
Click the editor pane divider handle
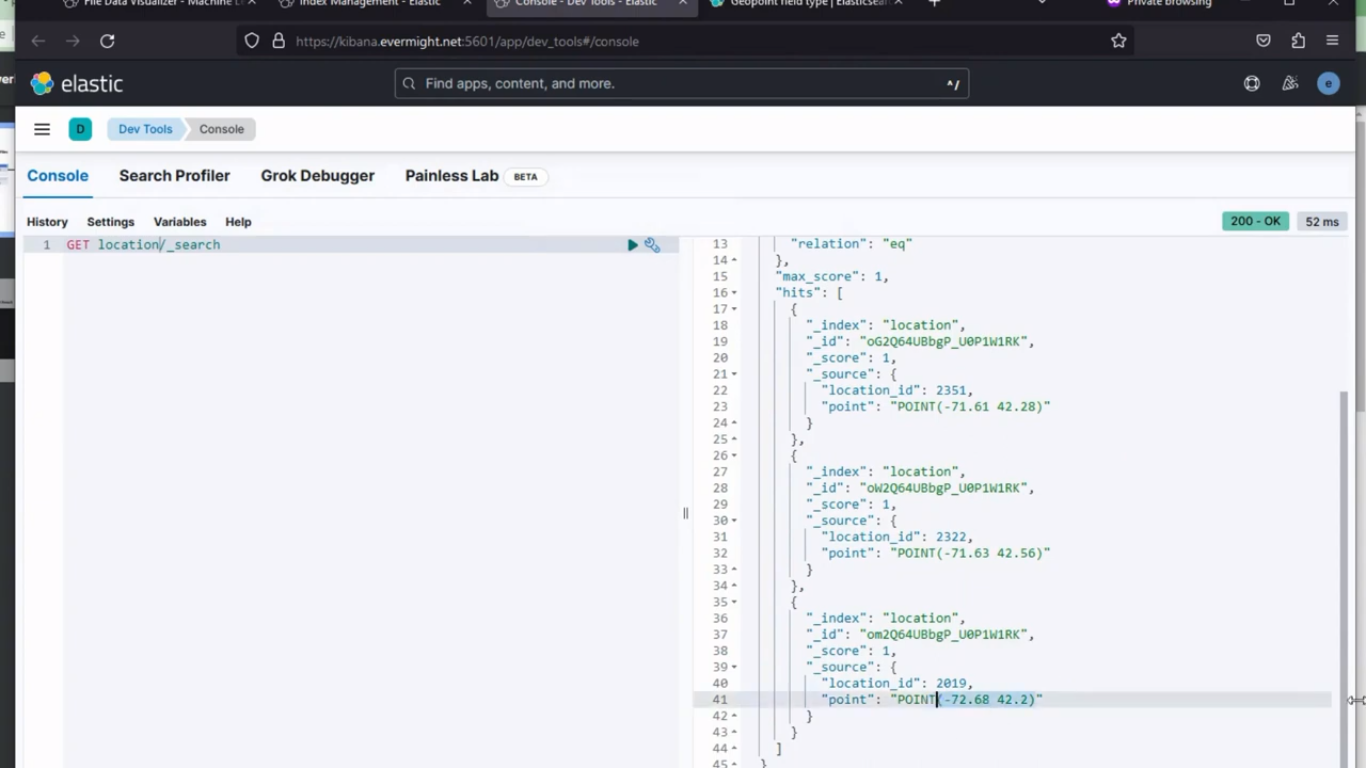pyautogui.click(x=685, y=513)
